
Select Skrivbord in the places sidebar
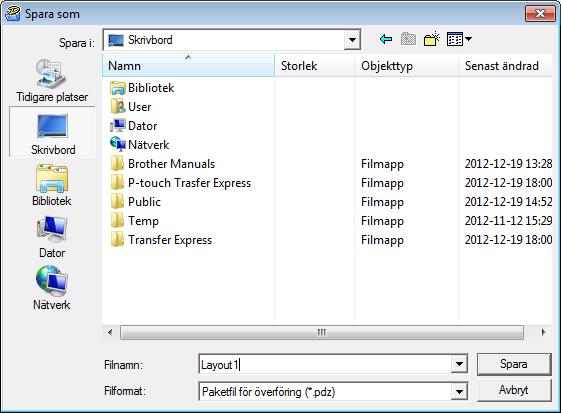tap(53, 132)
